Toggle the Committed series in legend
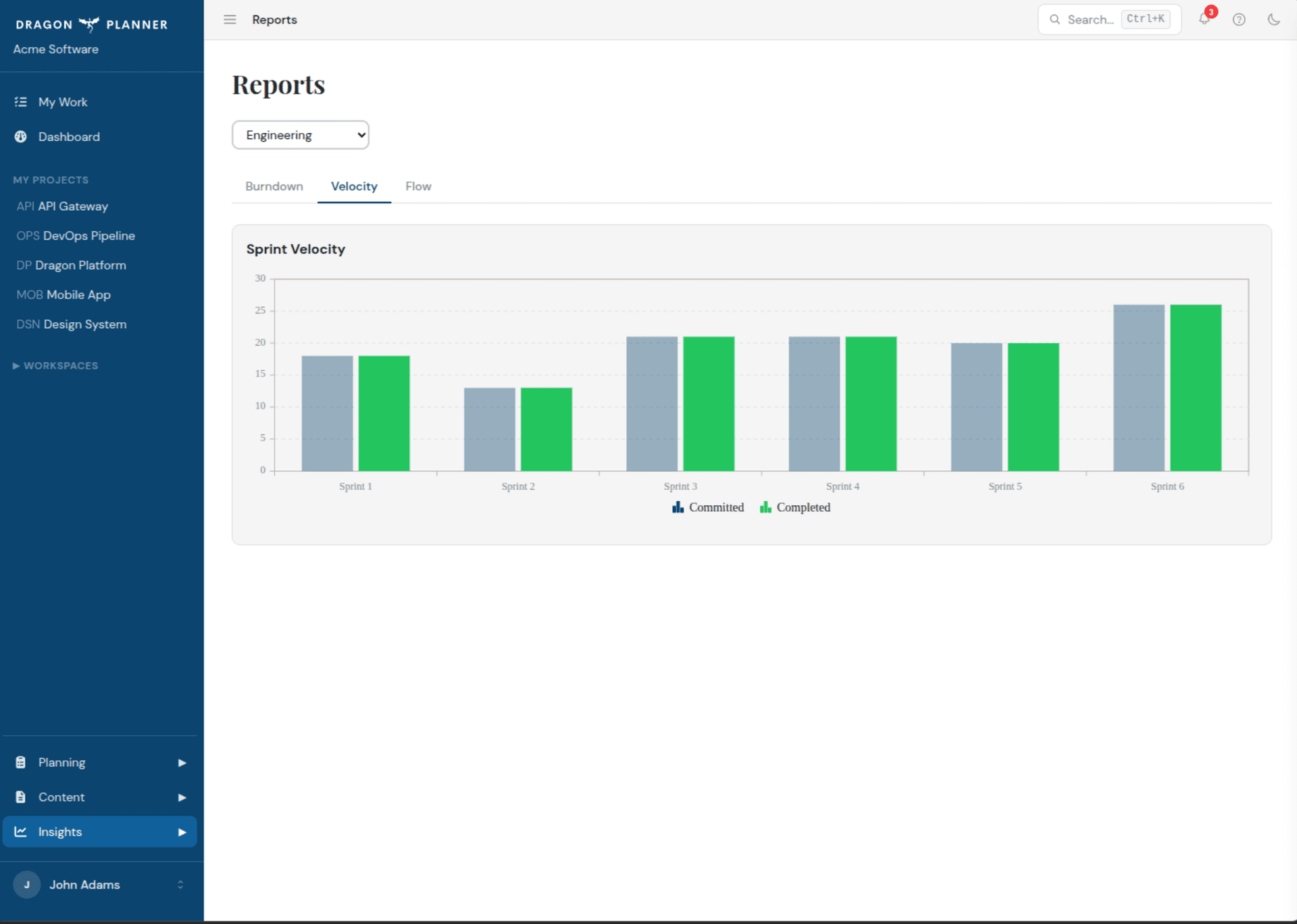The image size is (1297, 924). [708, 507]
